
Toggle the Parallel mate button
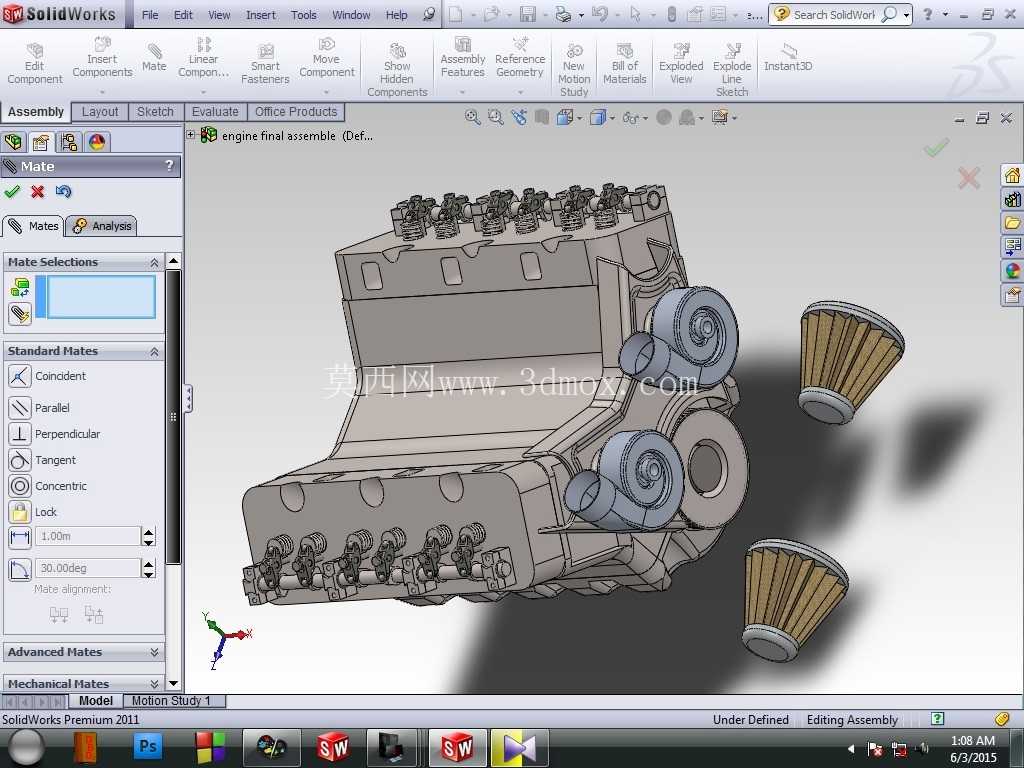point(20,408)
